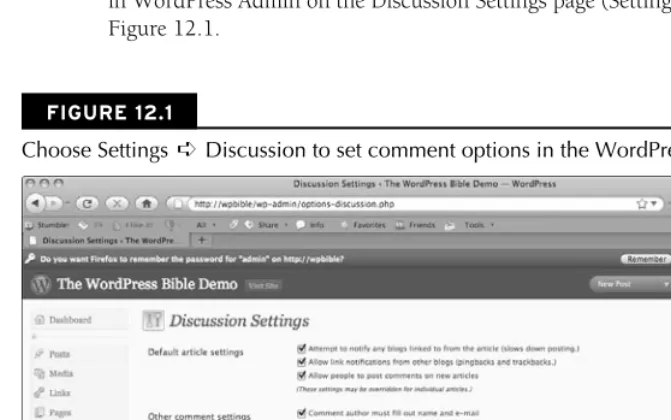Screen dimensions: 671x420
Task: Open Favorites from the toolbar
Action: tap(363, 225)
